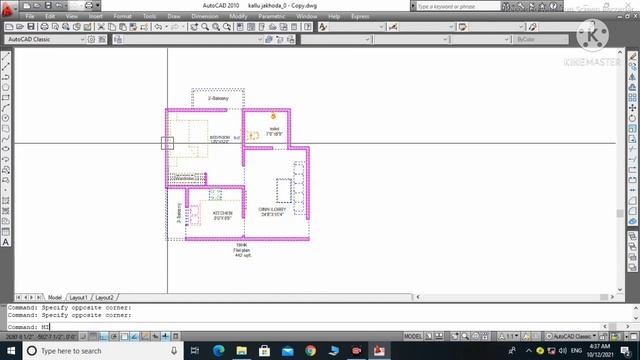The height and width of the screenshot is (360, 640).
Task: Open the table style dropdown
Action: (x=496, y=27)
